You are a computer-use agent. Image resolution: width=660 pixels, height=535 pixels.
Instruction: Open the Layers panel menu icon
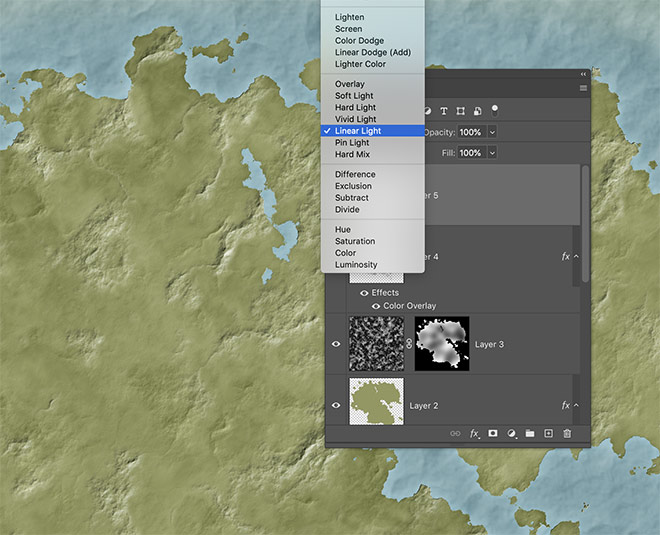point(583,88)
